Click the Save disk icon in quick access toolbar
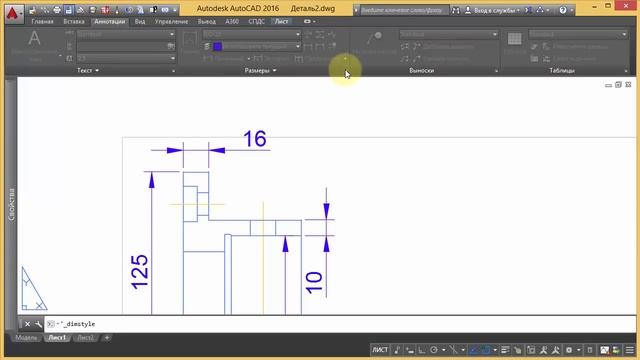 click(69, 9)
